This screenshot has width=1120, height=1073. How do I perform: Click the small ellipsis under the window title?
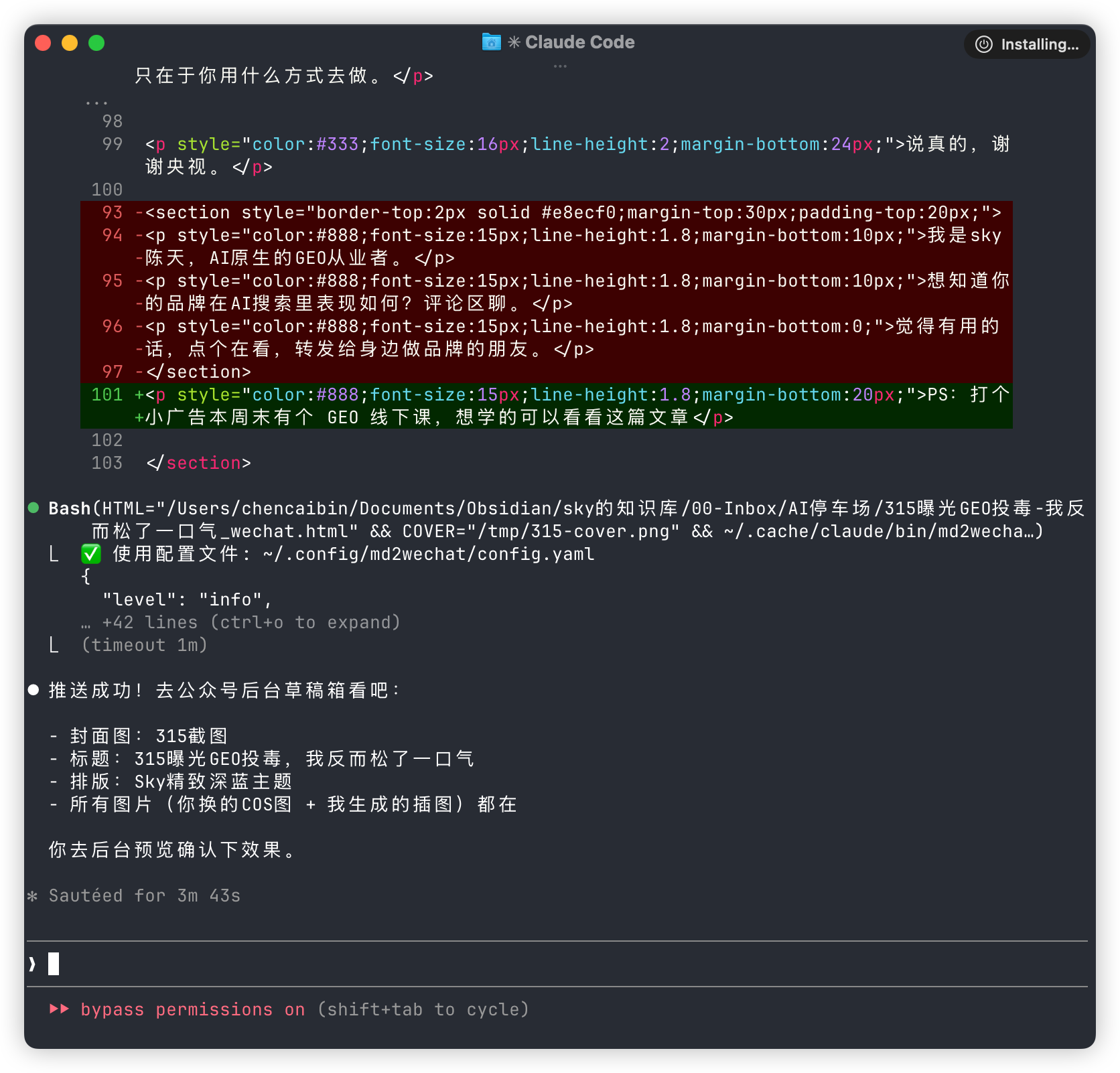(560, 66)
